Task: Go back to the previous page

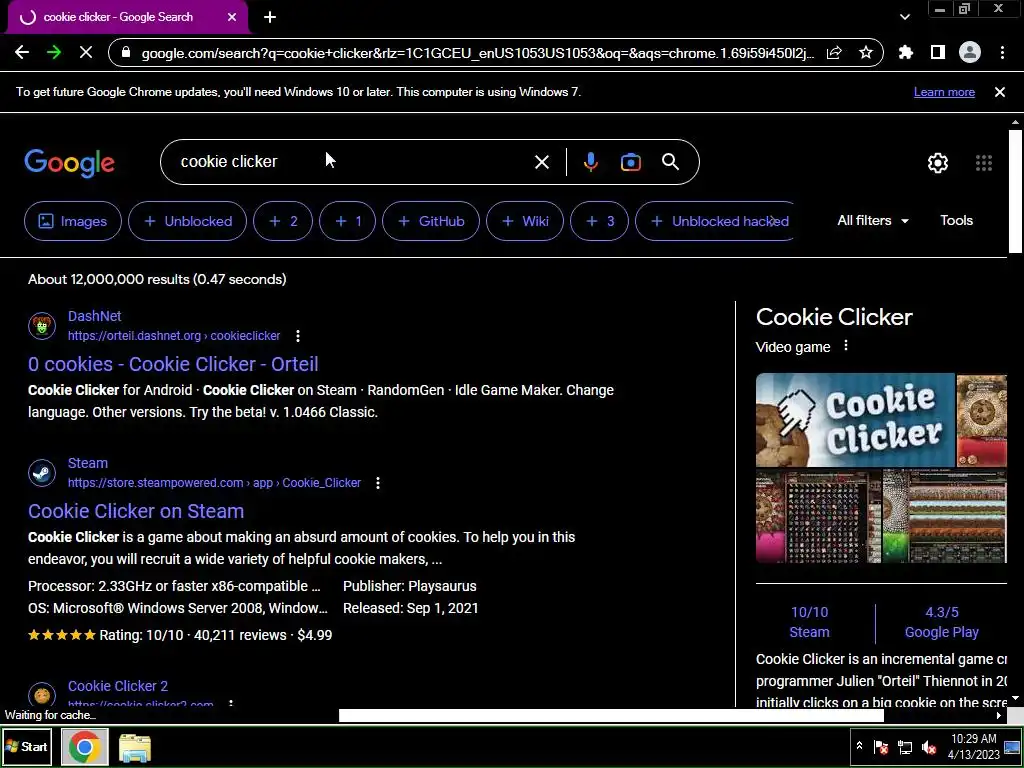Action: pyautogui.click(x=22, y=53)
